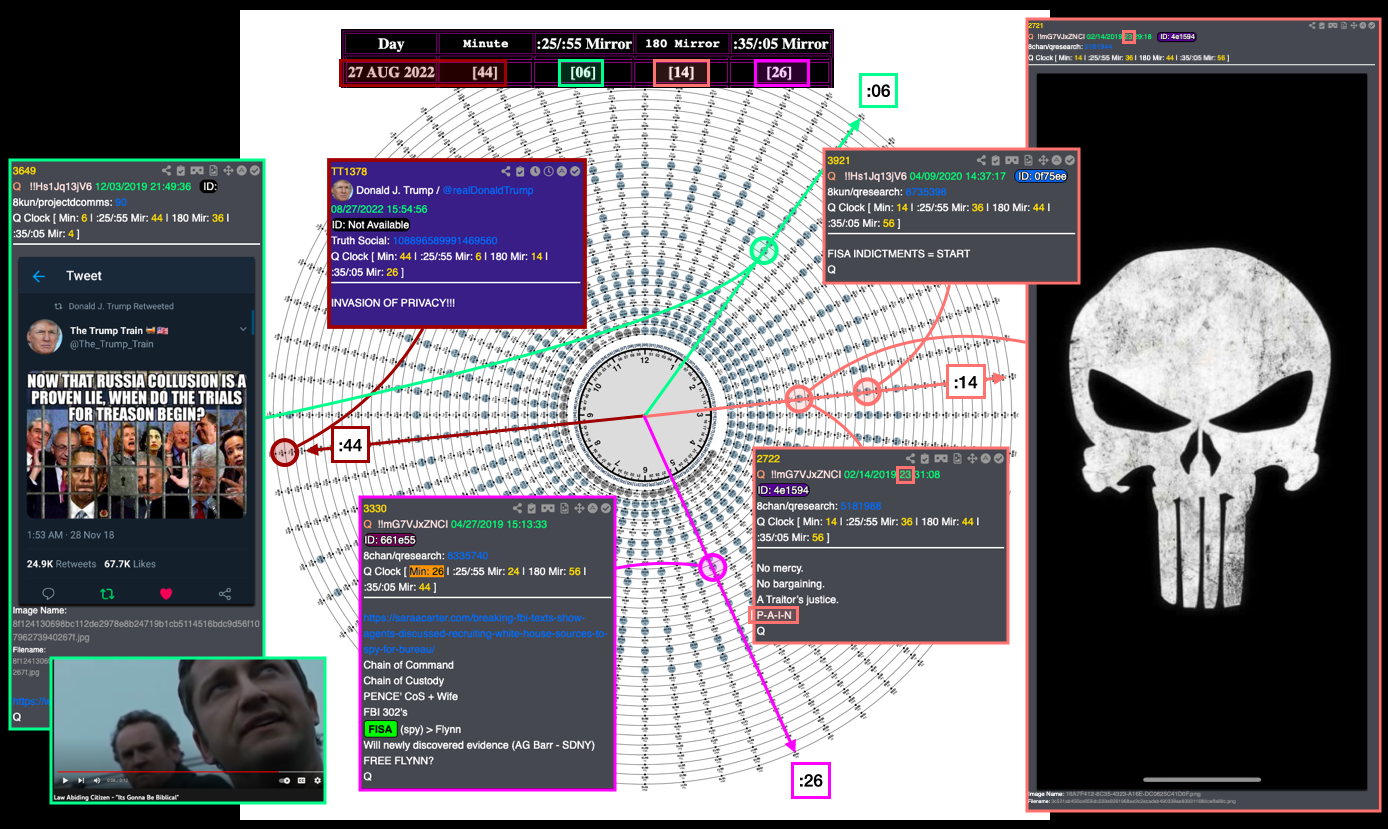The width and height of the screenshot is (1388, 829).
Task: Open settings gear on video player
Action: pyautogui.click(x=317, y=780)
